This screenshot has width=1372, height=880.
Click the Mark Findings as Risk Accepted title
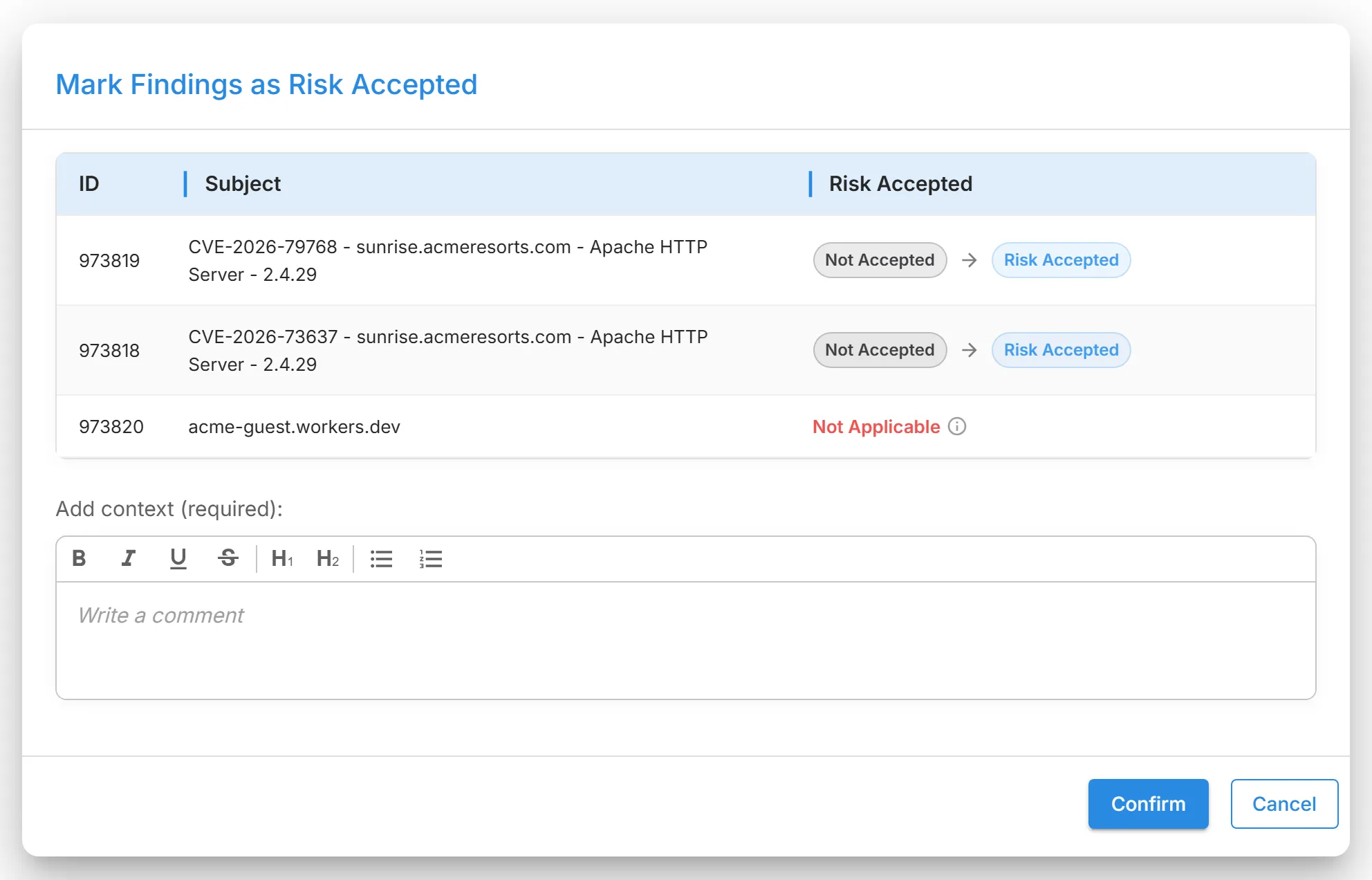coord(266,85)
